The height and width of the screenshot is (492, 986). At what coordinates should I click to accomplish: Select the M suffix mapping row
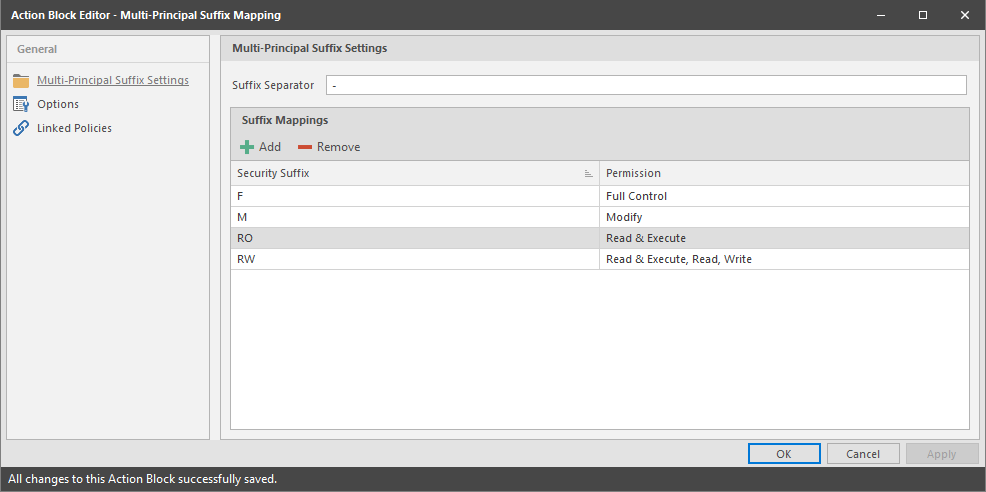coord(414,217)
